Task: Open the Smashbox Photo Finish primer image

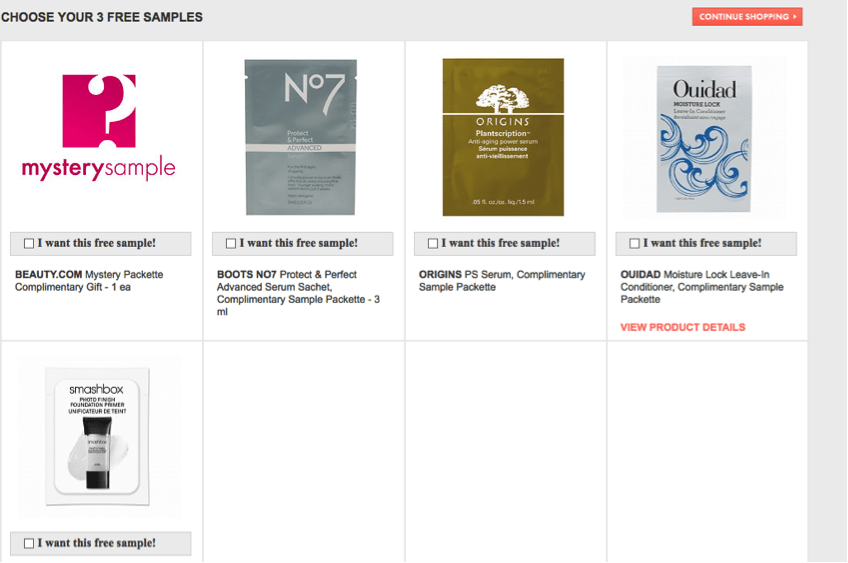Action: pyautogui.click(x=97, y=436)
